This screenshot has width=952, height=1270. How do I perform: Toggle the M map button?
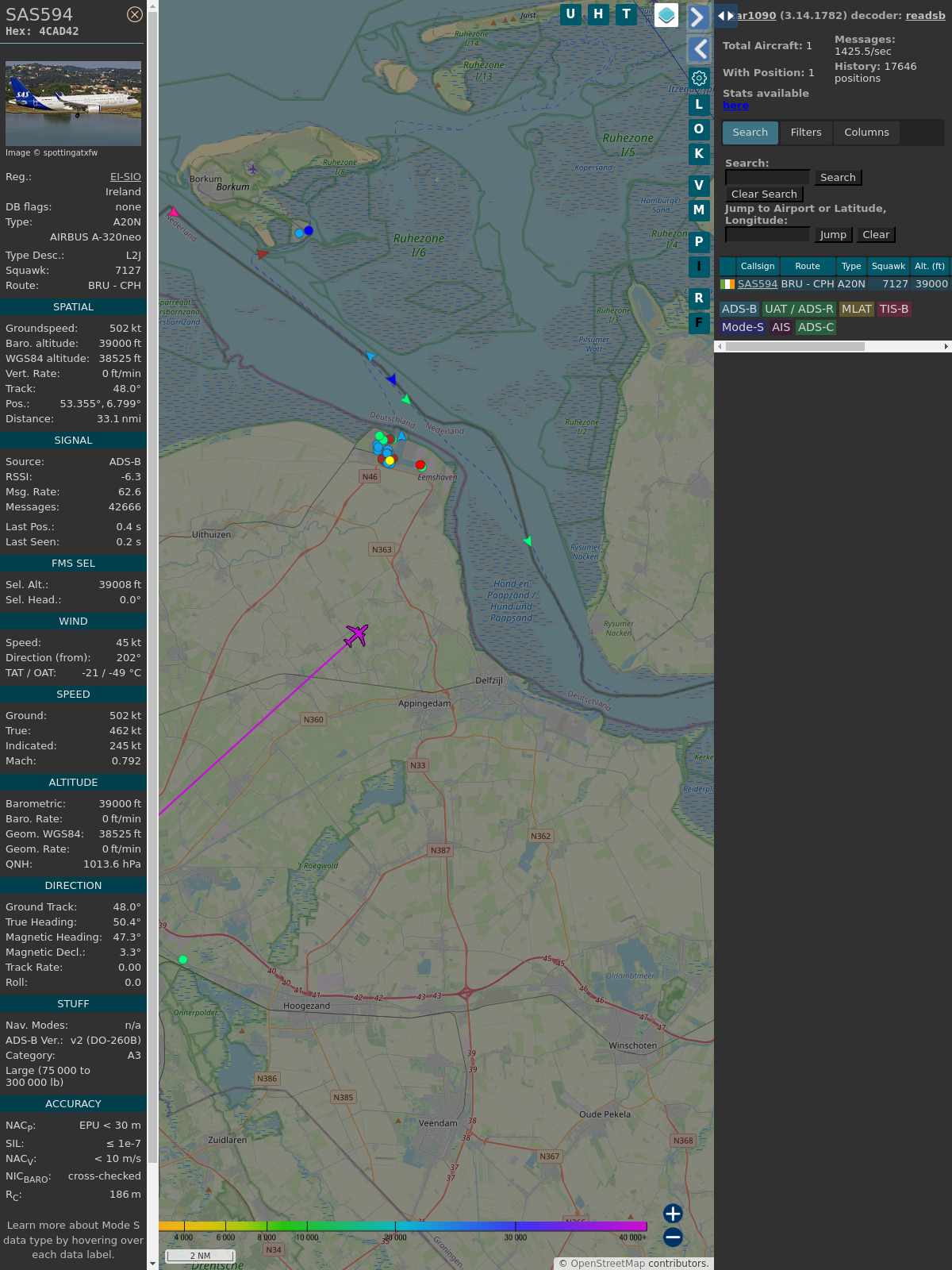click(x=699, y=210)
